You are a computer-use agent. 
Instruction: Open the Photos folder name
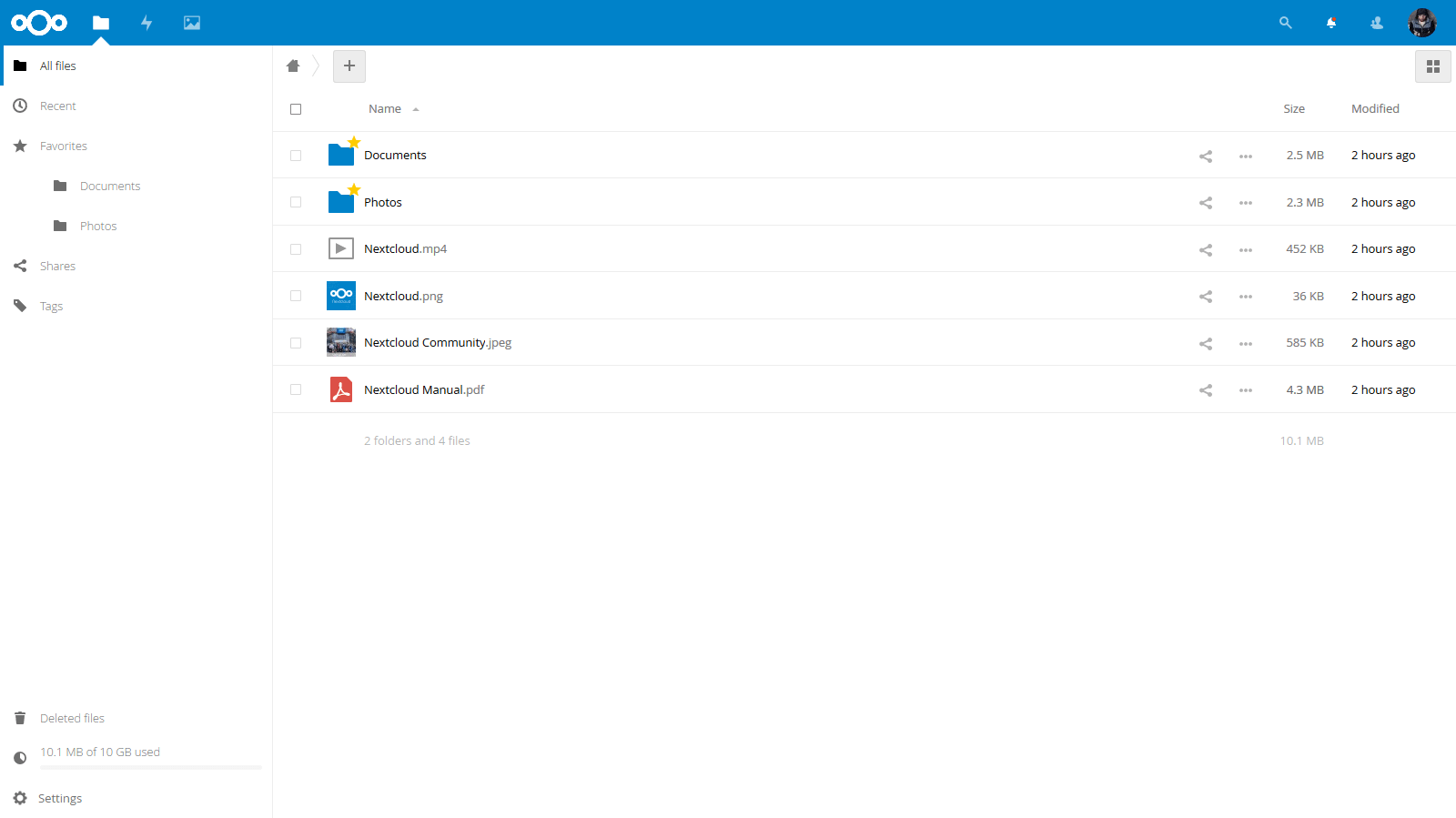pyautogui.click(x=383, y=203)
